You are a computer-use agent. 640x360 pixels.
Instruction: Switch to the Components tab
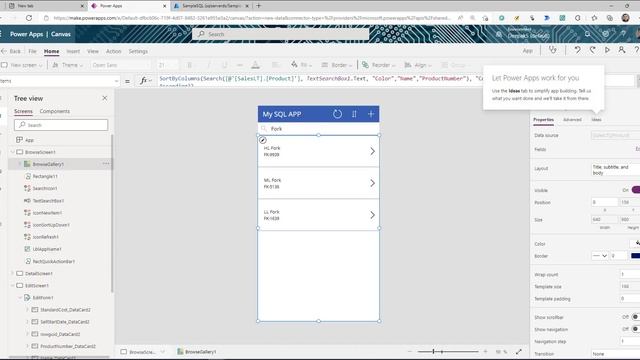coord(55,111)
